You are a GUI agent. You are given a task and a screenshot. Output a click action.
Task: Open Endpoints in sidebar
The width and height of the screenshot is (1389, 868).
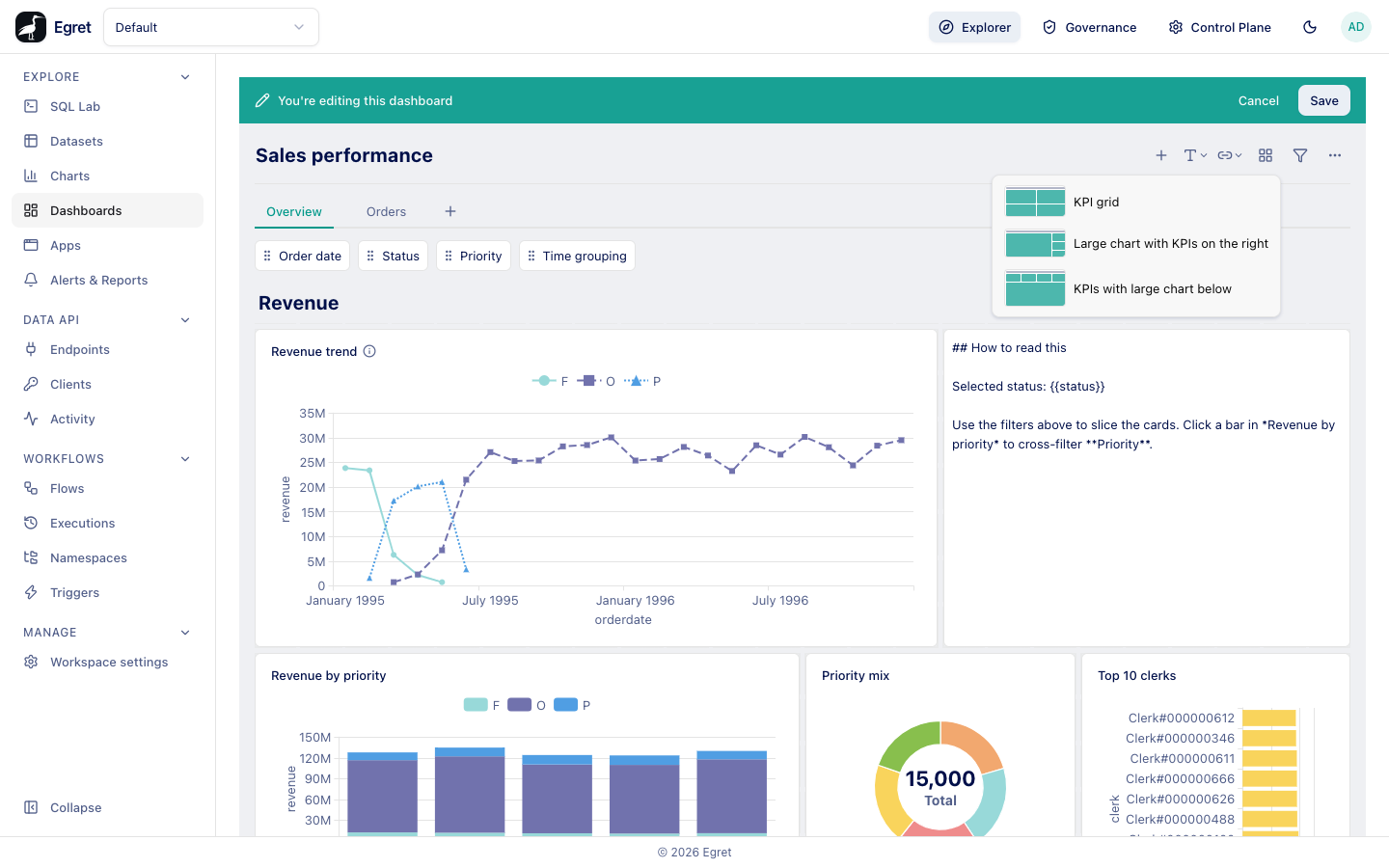pyautogui.click(x=107, y=350)
